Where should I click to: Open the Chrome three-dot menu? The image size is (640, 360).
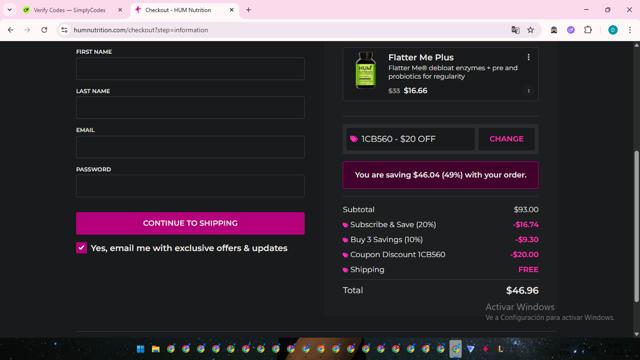click(x=630, y=30)
